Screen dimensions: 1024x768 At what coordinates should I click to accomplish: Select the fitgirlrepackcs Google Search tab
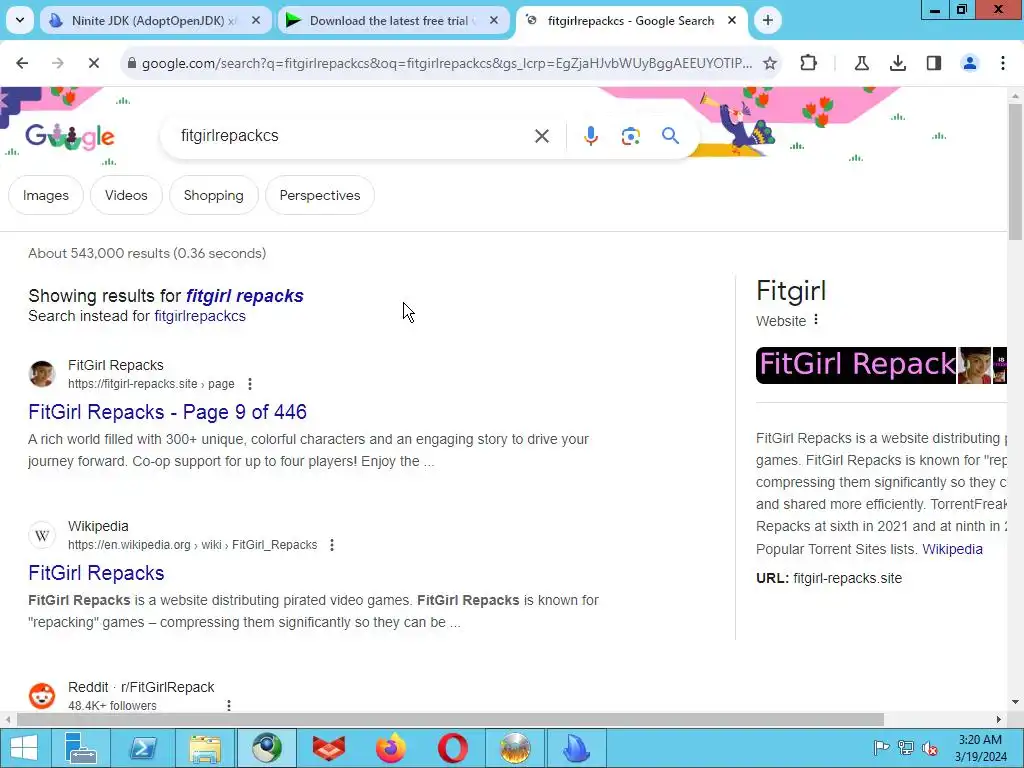[630, 20]
